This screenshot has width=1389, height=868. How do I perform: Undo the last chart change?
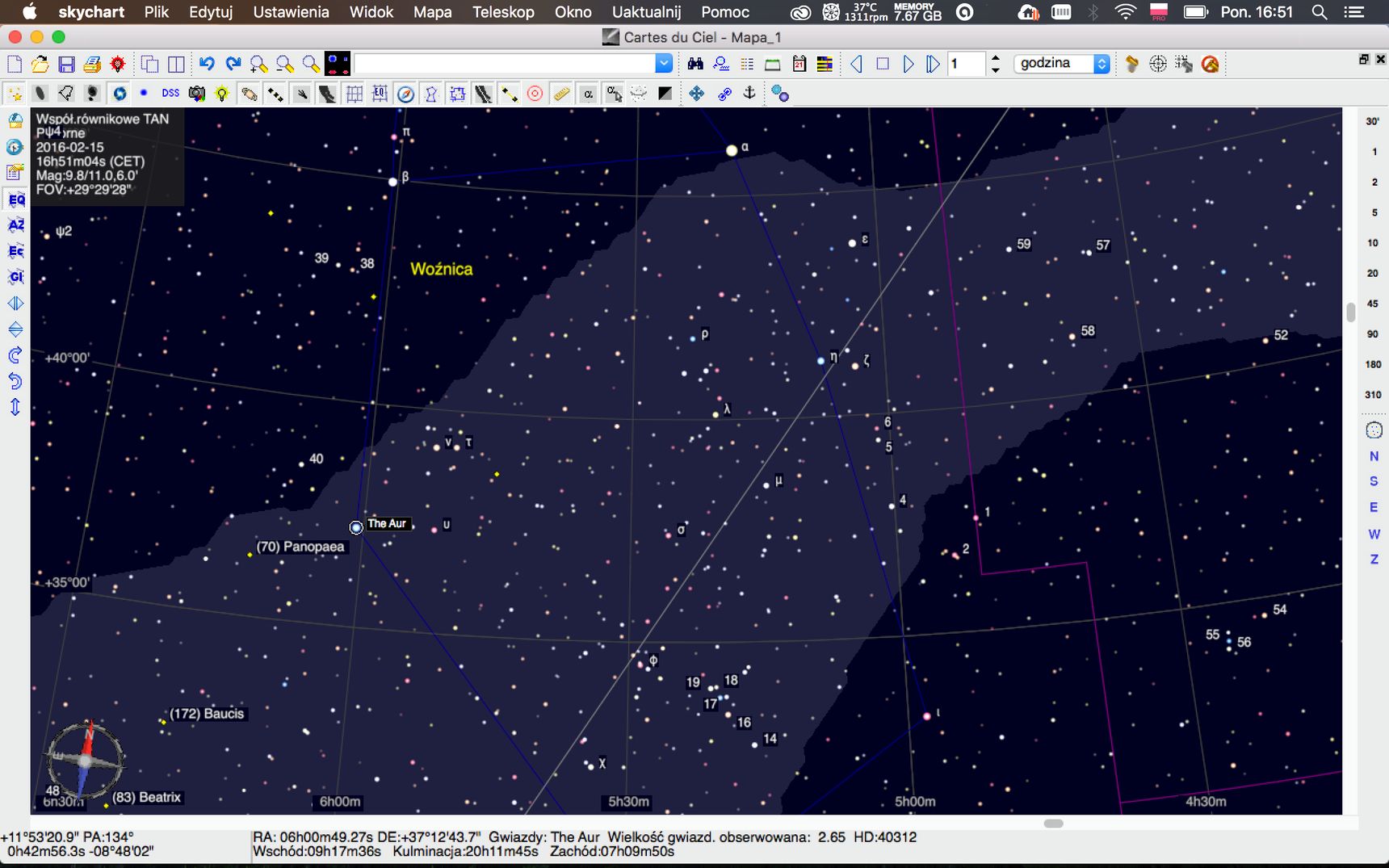pos(207,64)
